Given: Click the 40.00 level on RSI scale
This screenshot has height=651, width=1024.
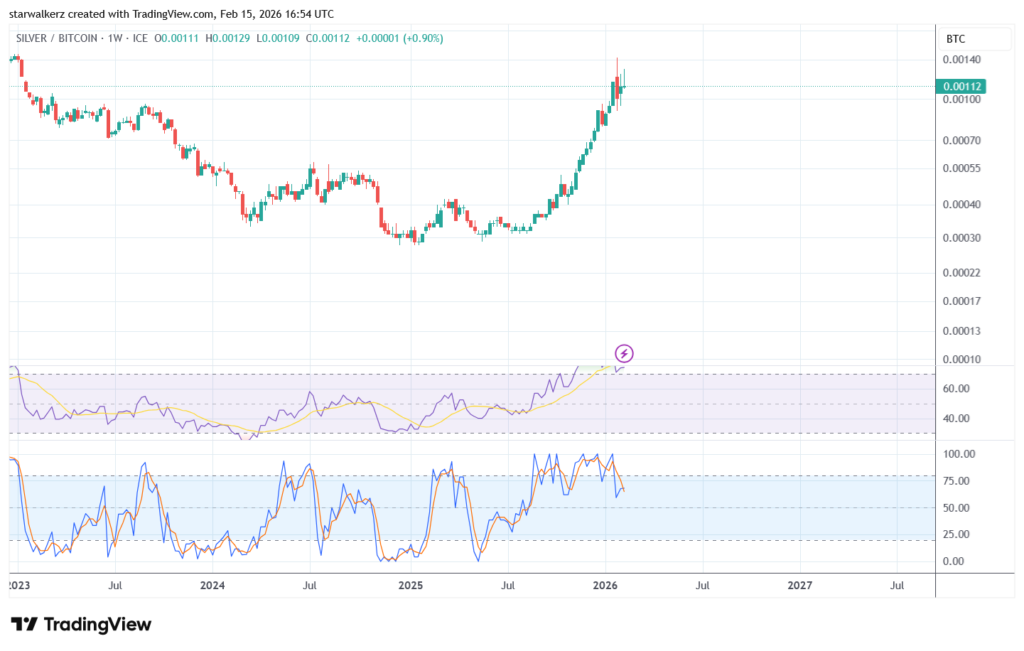Looking at the screenshot, I should click(x=957, y=419).
